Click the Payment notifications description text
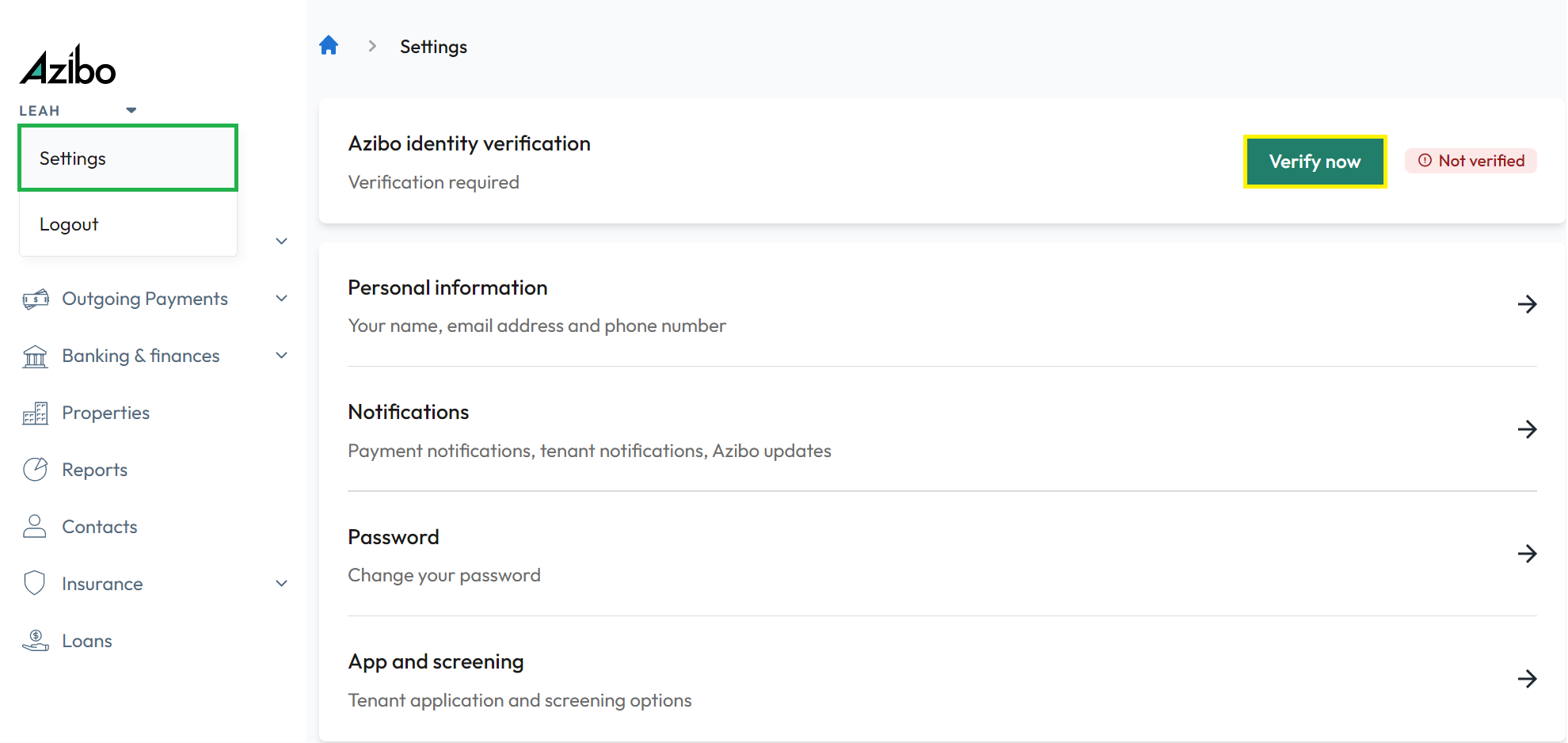Image resolution: width=1568 pixels, height=743 pixels. click(589, 451)
